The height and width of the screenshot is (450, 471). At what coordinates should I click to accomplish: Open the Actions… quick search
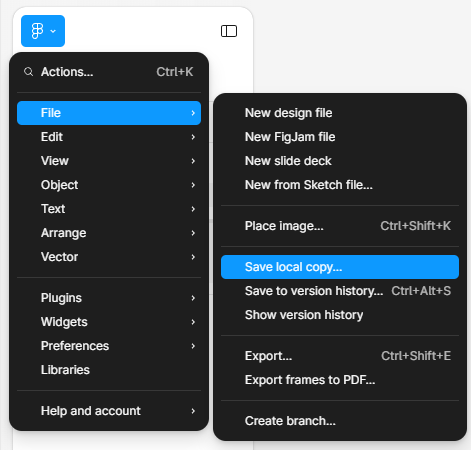tap(109, 72)
